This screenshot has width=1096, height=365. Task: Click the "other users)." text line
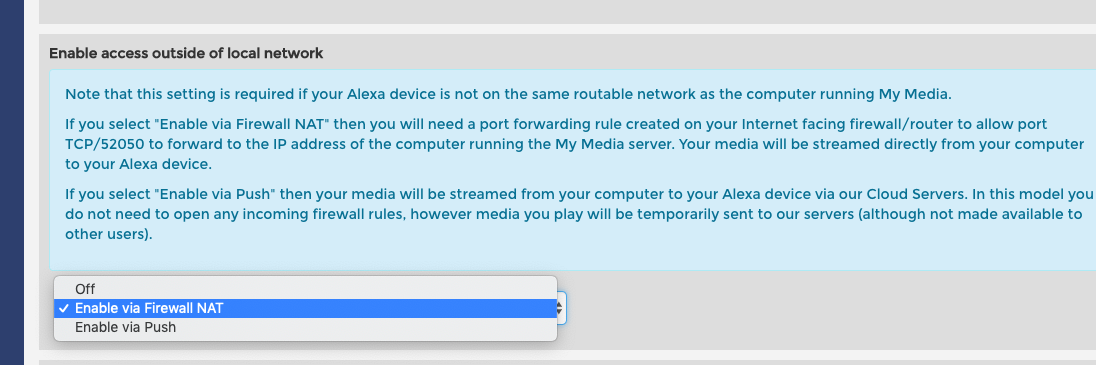point(108,235)
